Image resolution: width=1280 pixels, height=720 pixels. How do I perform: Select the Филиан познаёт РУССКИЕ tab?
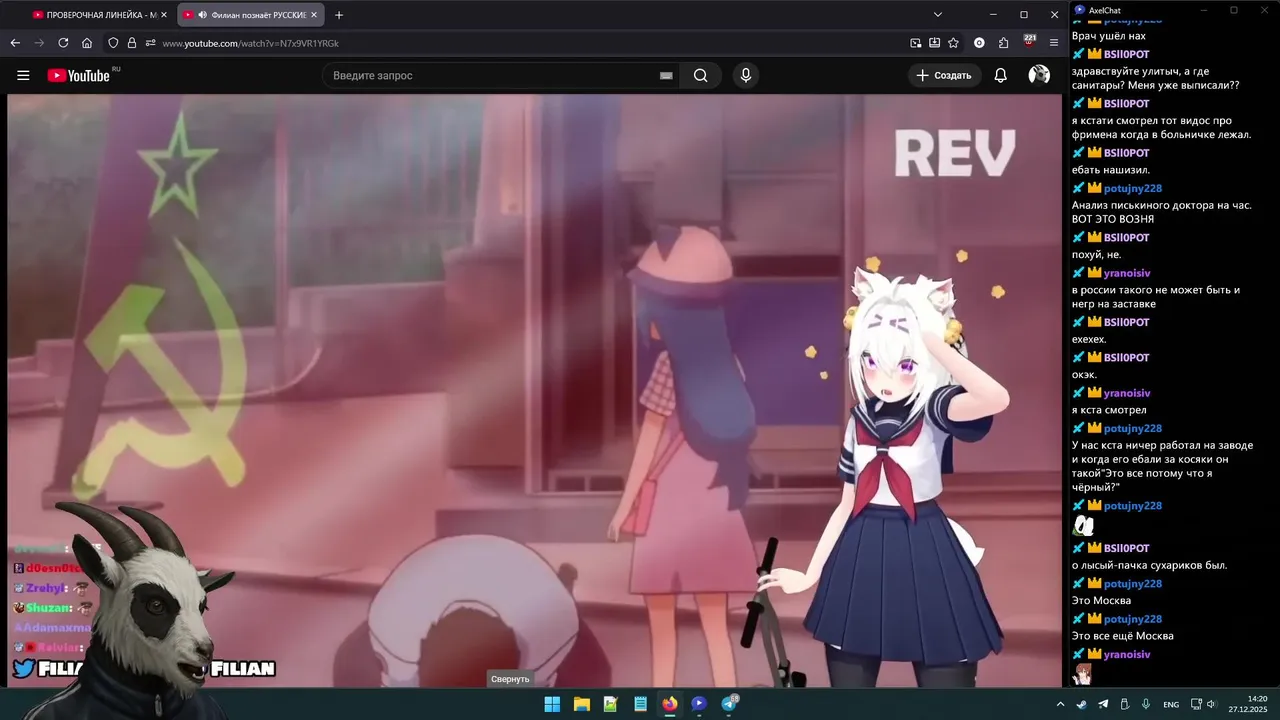tap(250, 15)
